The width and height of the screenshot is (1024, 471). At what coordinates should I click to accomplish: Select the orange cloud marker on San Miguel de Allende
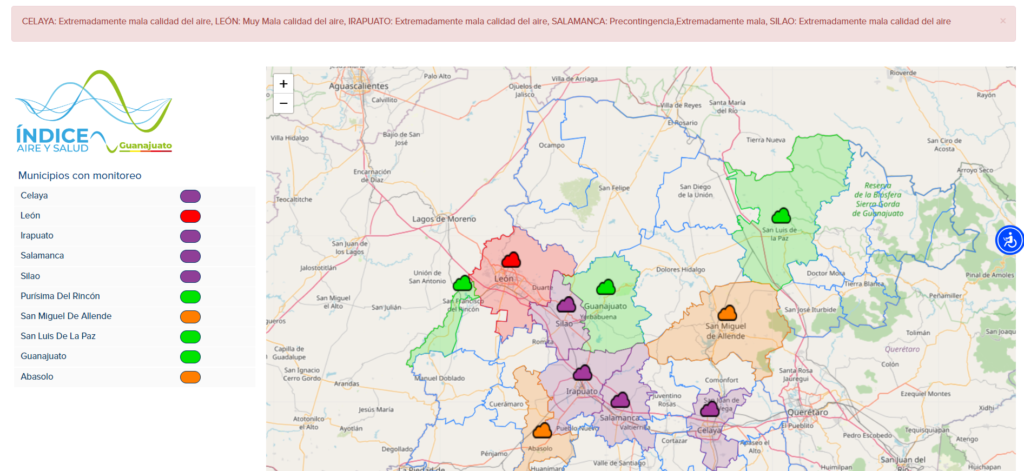(727, 313)
